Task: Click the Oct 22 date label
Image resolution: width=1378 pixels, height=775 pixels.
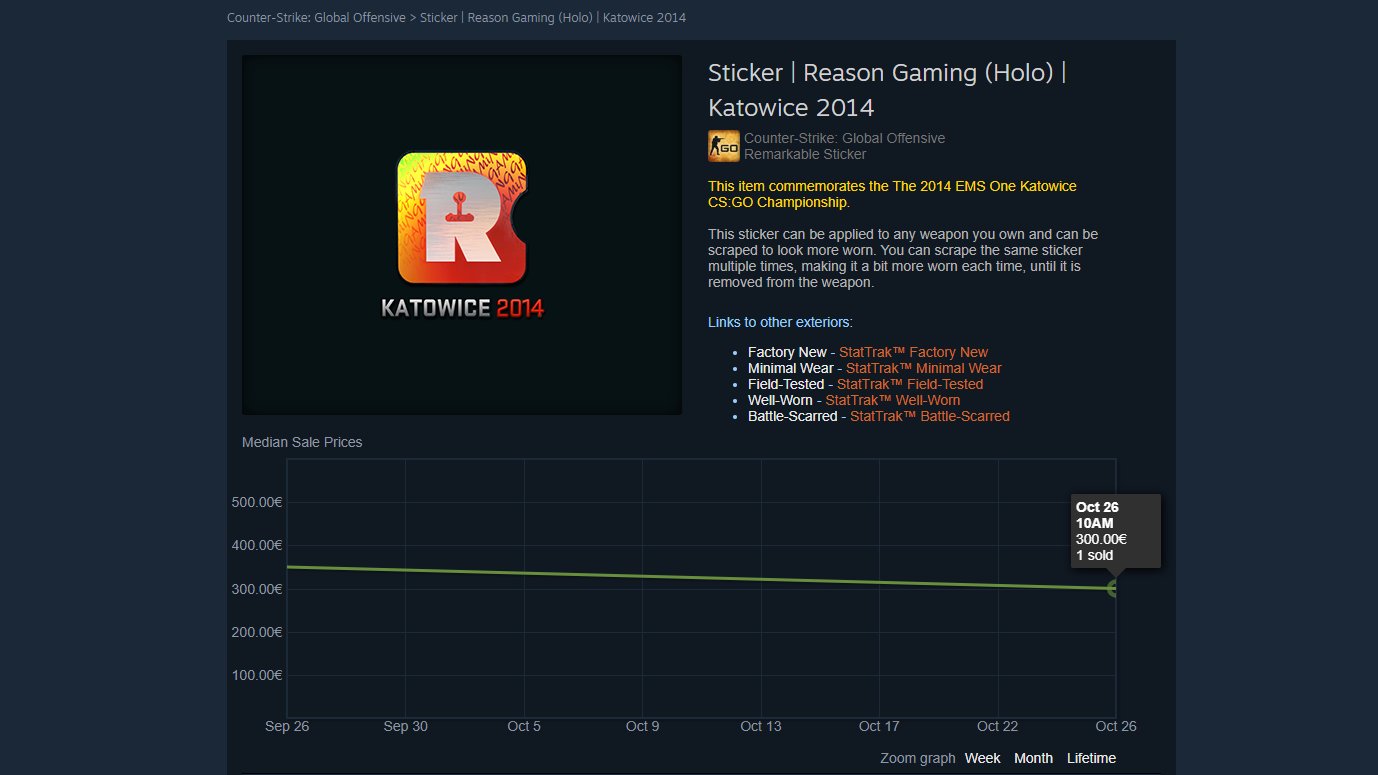Action: [998, 726]
